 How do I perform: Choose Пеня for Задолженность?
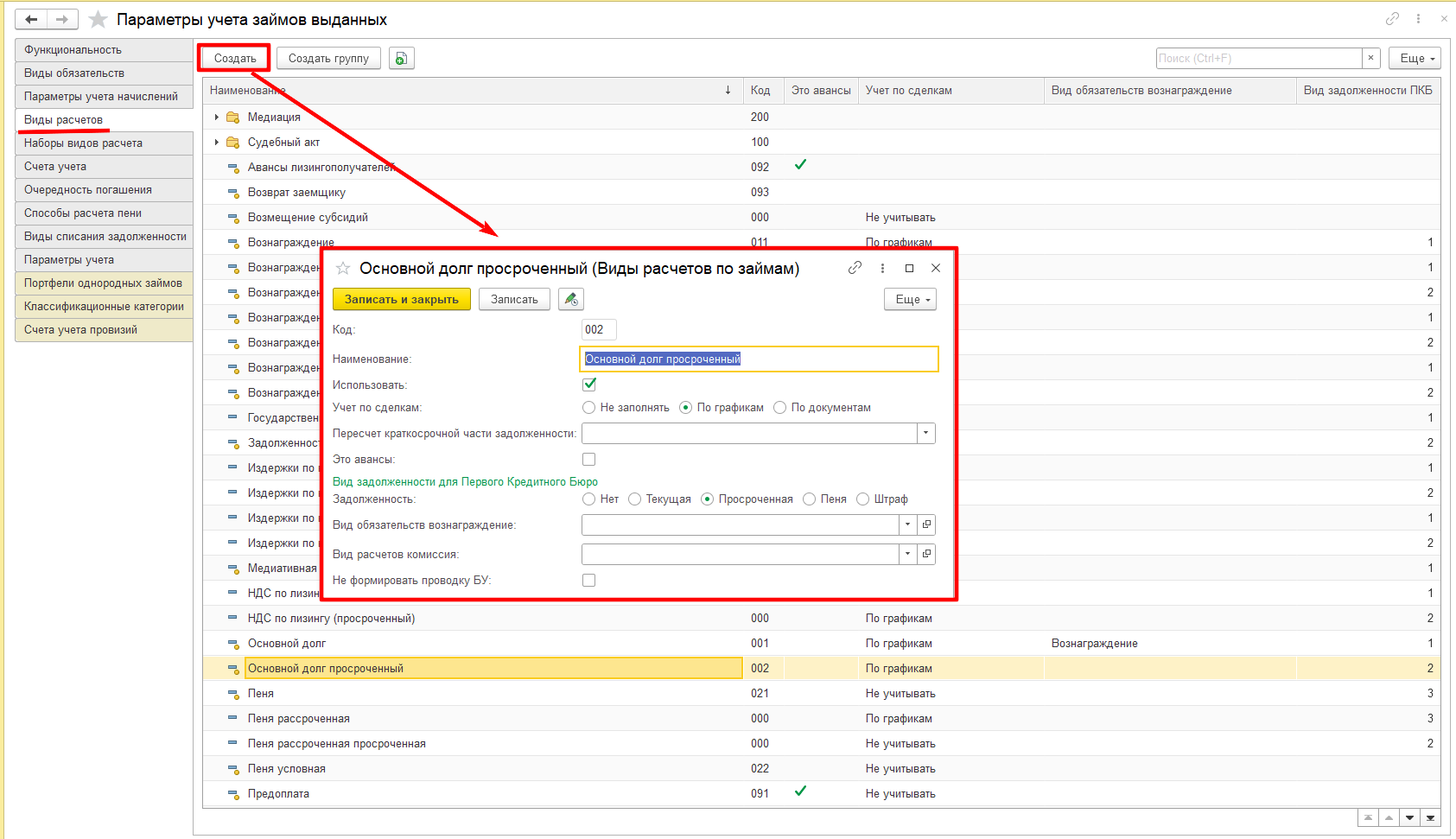coord(810,499)
